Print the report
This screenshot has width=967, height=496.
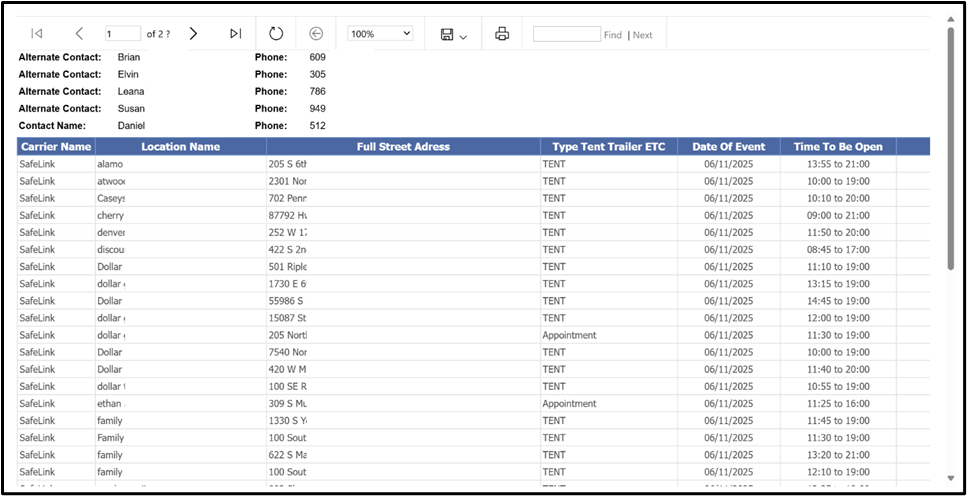[503, 34]
